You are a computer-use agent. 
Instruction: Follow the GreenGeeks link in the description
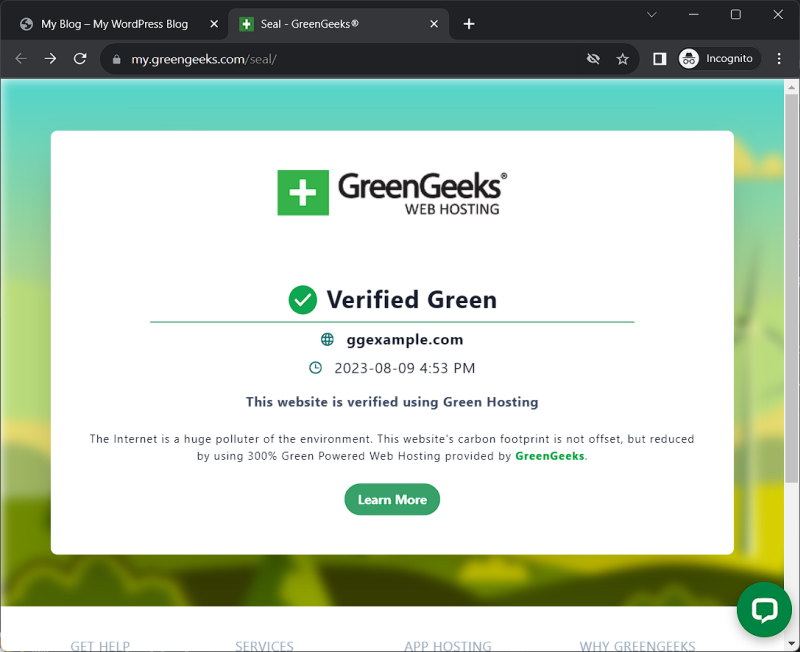[549, 456]
